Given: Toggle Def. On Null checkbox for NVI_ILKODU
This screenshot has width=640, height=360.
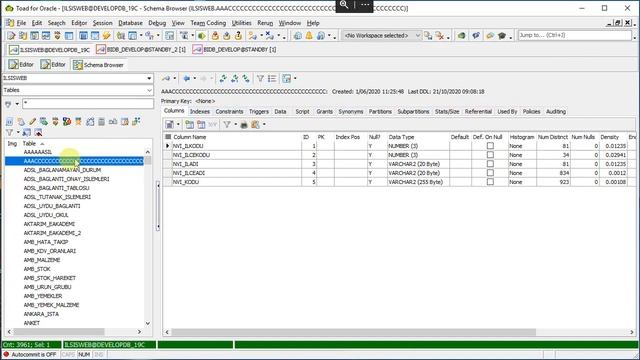Looking at the screenshot, I should 490,146.
